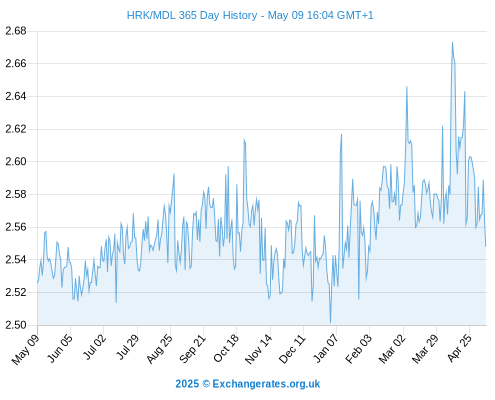Image resolution: width=495 pixels, height=400 pixels.
Task: Click the Jun 05 x-axis date label
Action: [59, 348]
